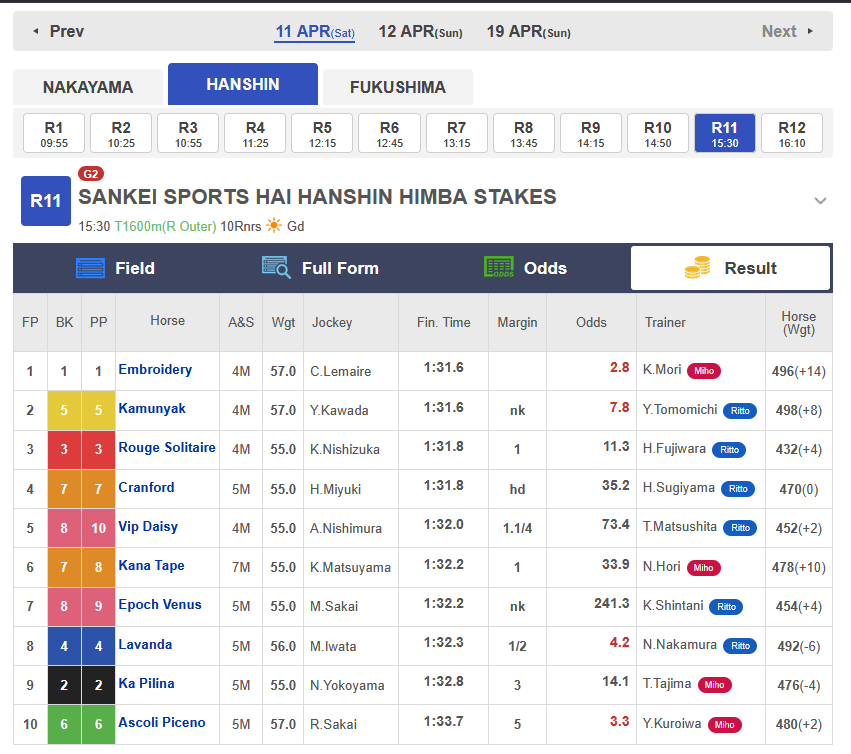Click the blue R11 race badge

click(46, 201)
